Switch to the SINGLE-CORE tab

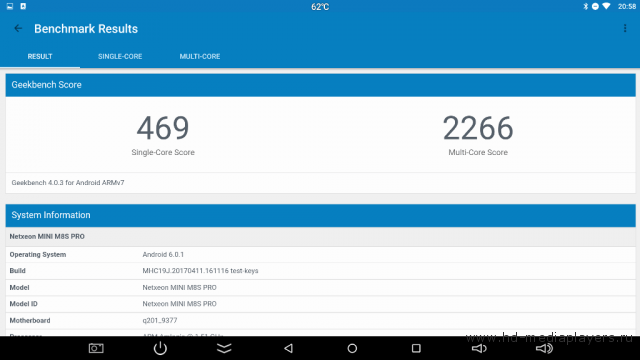coord(120,56)
